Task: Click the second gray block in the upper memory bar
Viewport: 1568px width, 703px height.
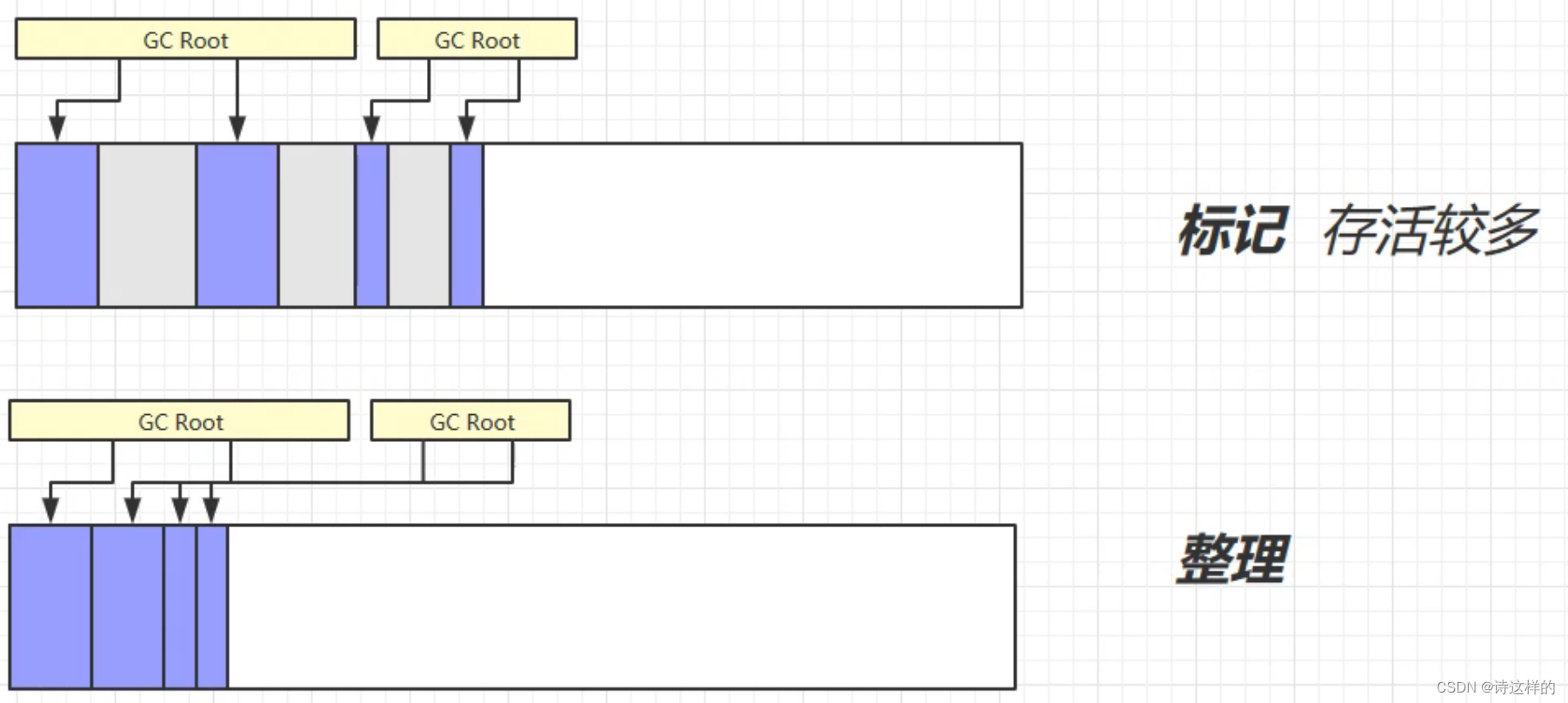Action: [317, 225]
